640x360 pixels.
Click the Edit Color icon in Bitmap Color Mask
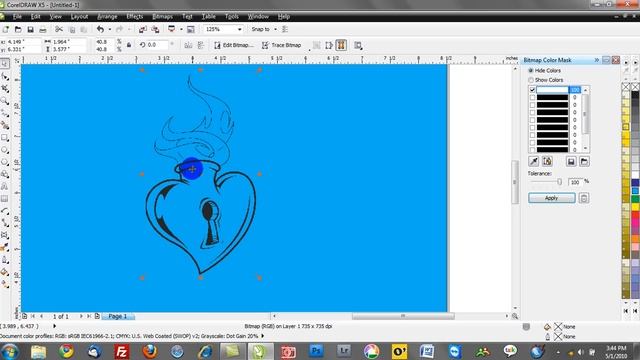(547, 161)
